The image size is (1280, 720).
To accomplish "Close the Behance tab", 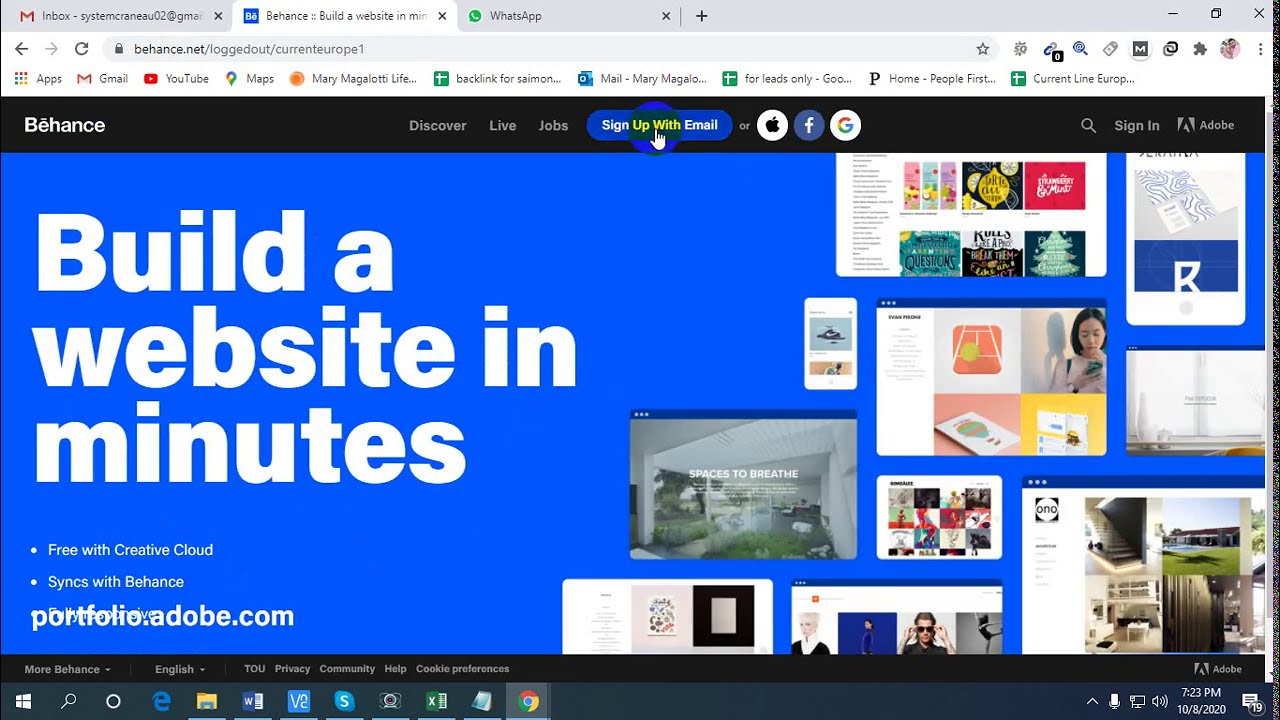I will pyautogui.click(x=442, y=16).
